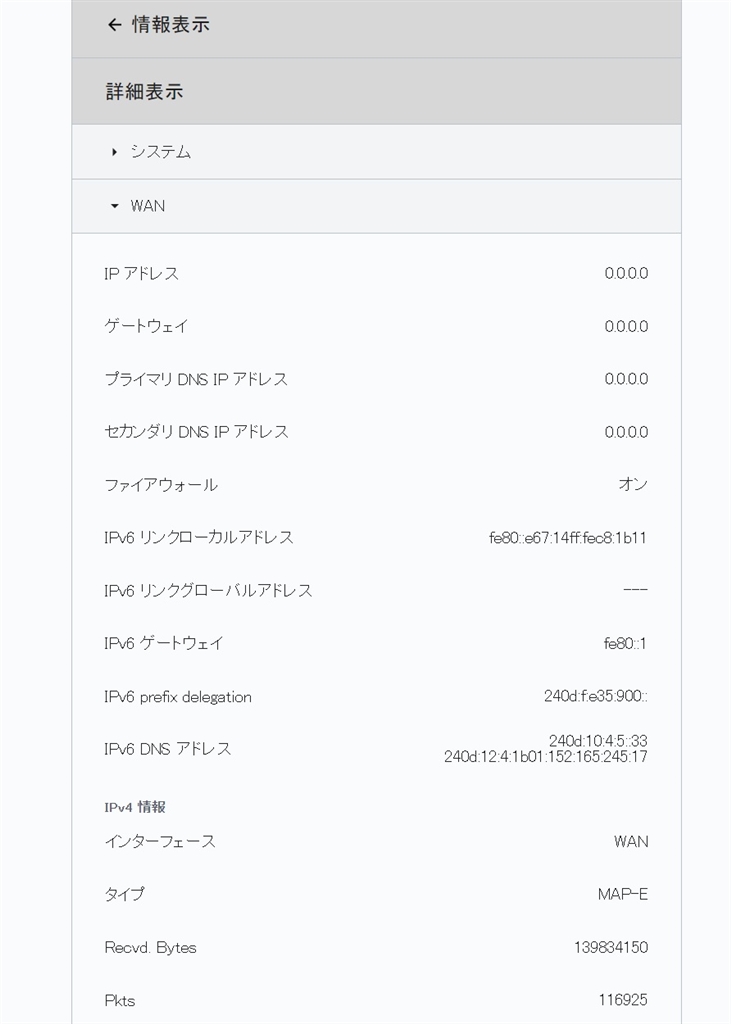Image resolution: width=731 pixels, height=1024 pixels.
Task: Click the IPv6 ゲートウェイ value fe80::1
Action: tap(625, 643)
